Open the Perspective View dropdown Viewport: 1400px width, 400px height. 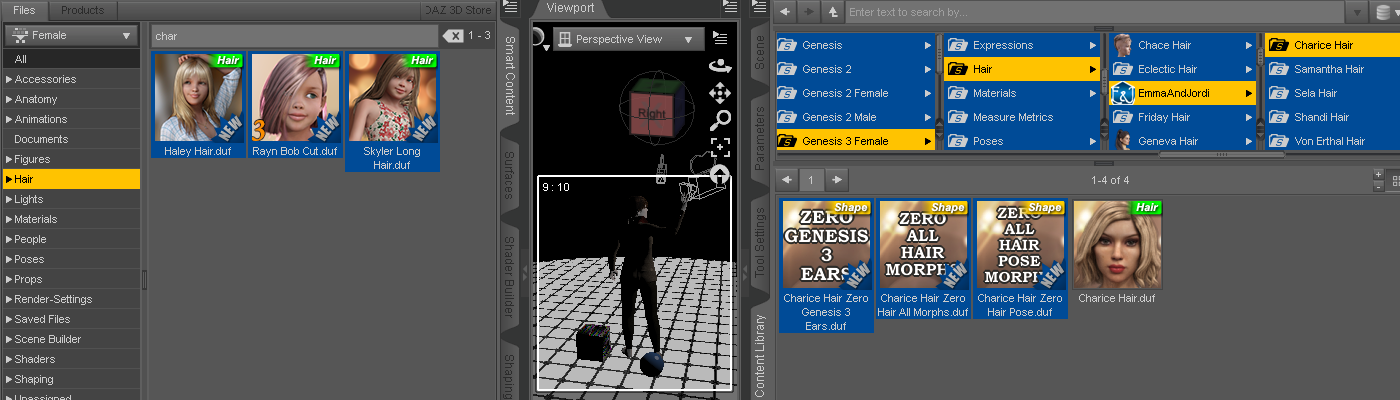click(x=628, y=39)
